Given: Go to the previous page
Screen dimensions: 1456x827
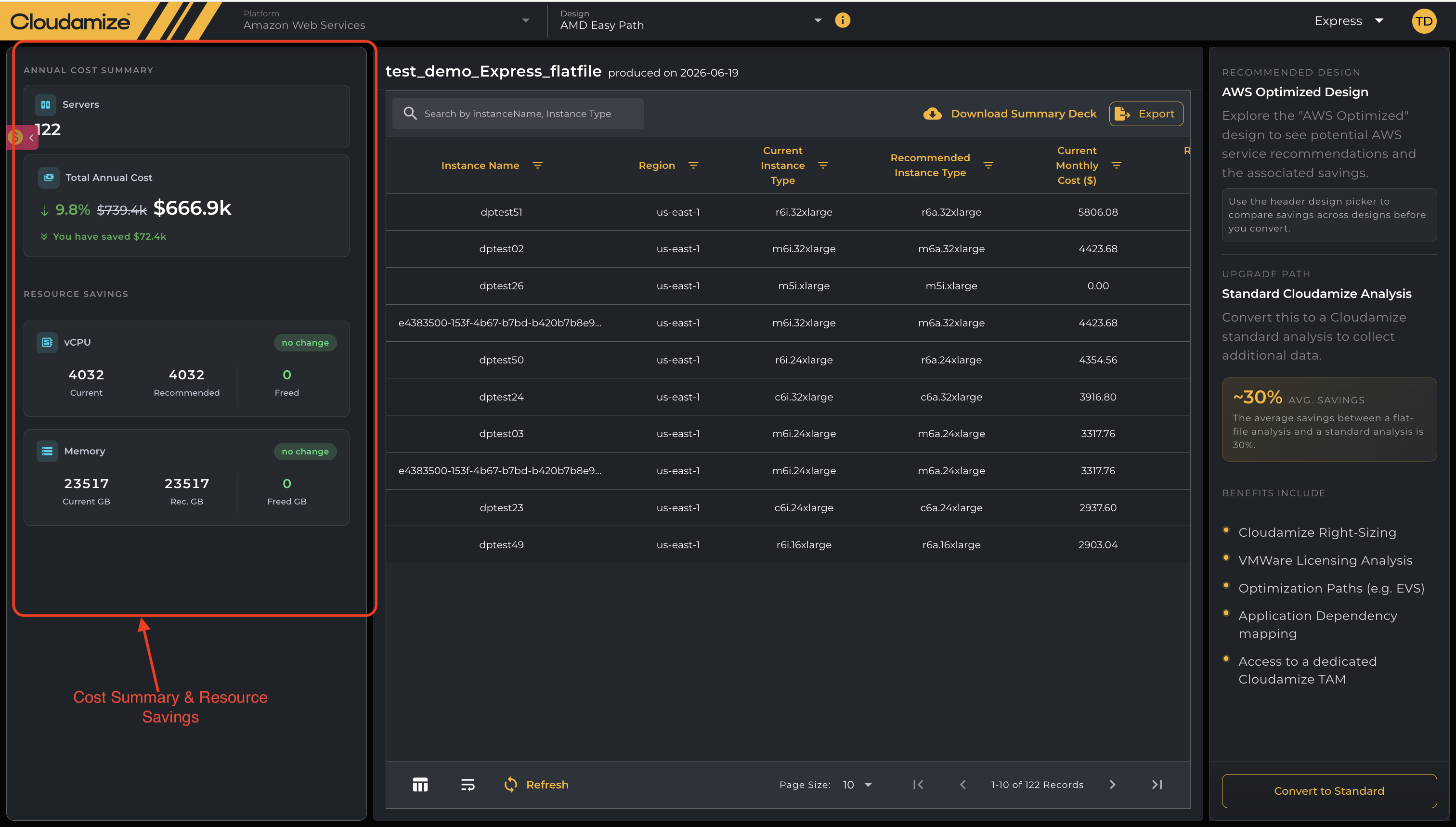Looking at the screenshot, I should [x=963, y=785].
